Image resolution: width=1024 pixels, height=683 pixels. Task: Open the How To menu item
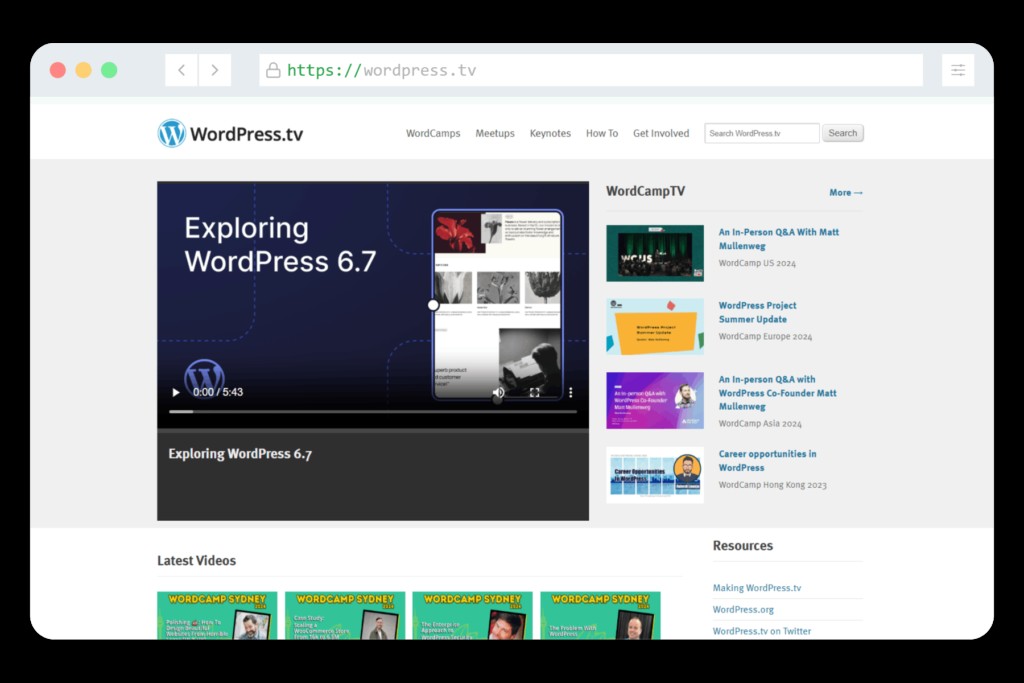click(601, 133)
